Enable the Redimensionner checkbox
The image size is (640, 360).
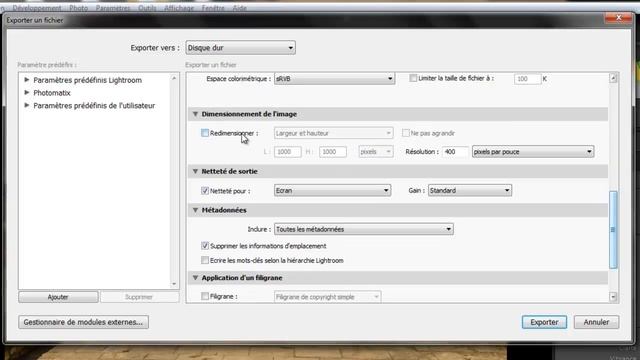coord(205,133)
